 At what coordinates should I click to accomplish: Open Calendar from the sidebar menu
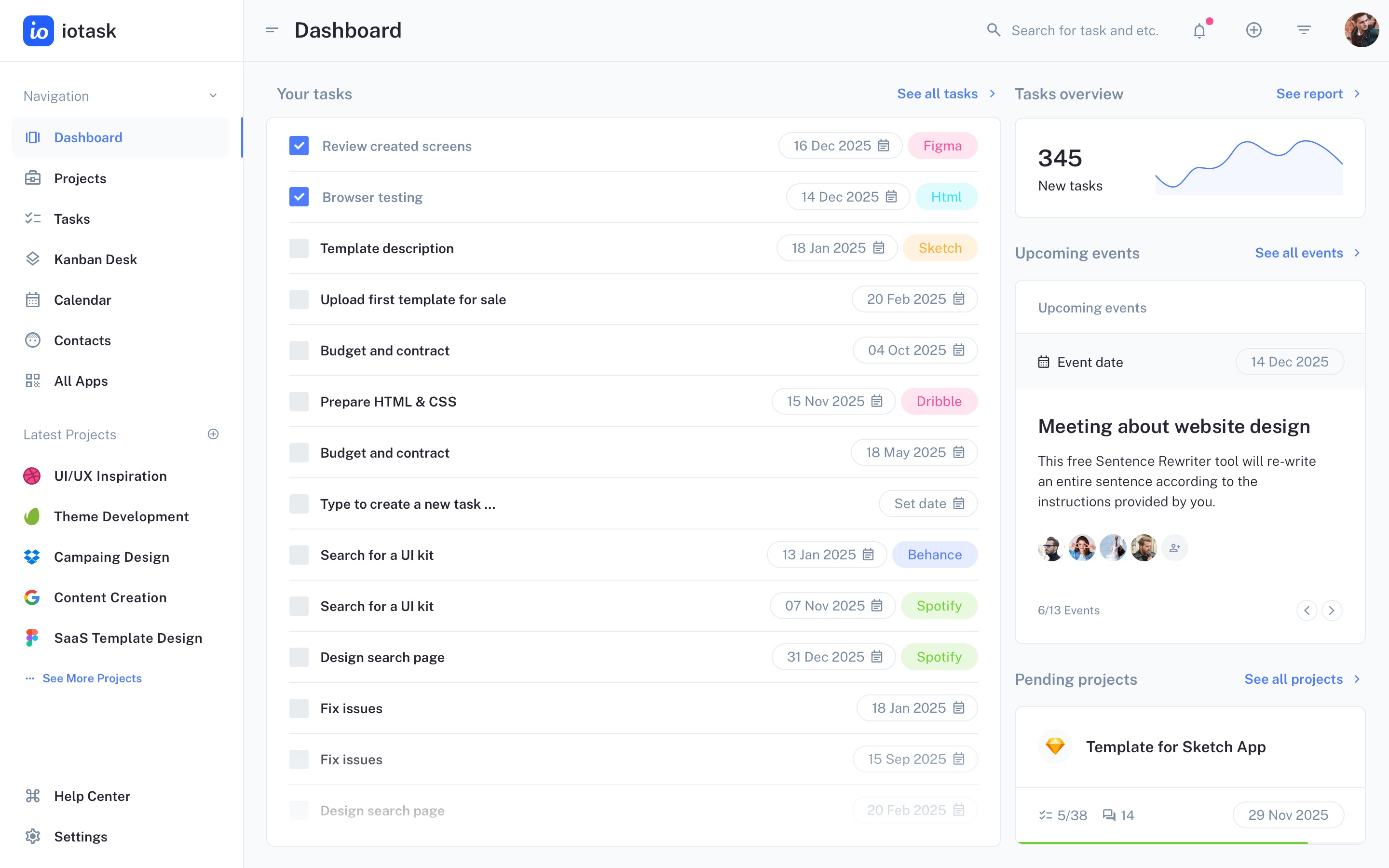click(x=82, y=299)
